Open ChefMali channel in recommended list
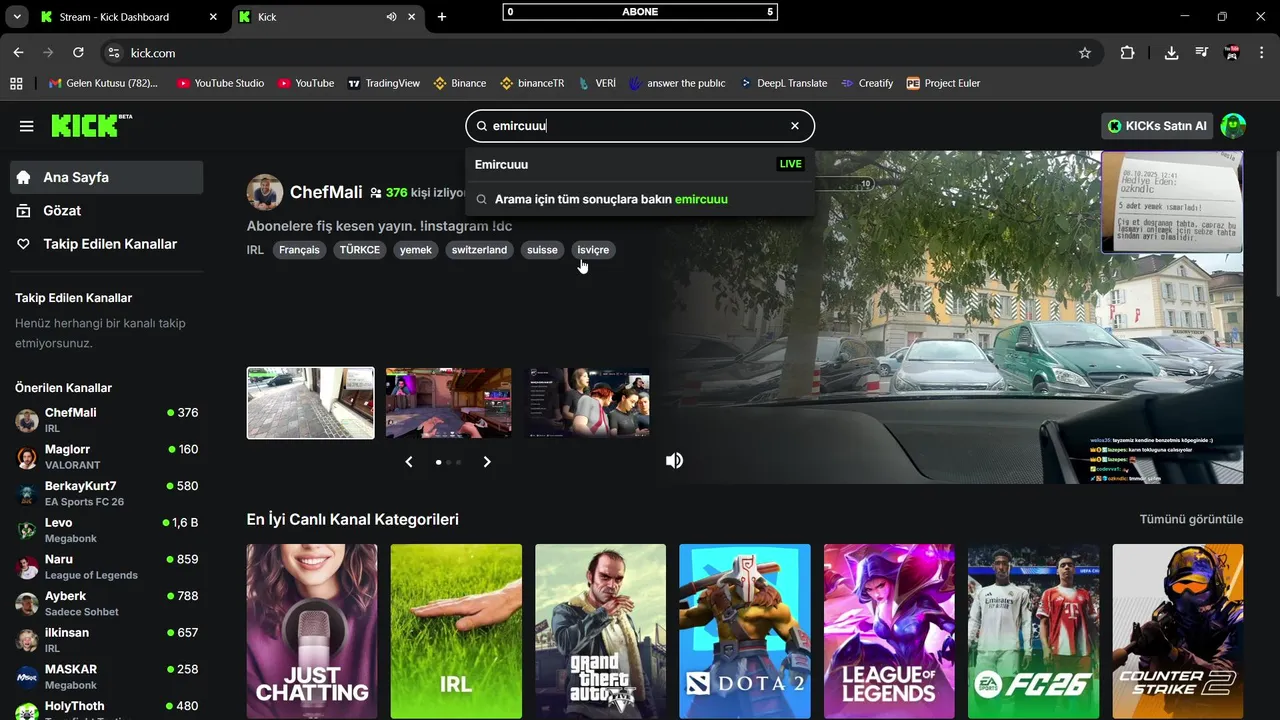 coord(106,420)
